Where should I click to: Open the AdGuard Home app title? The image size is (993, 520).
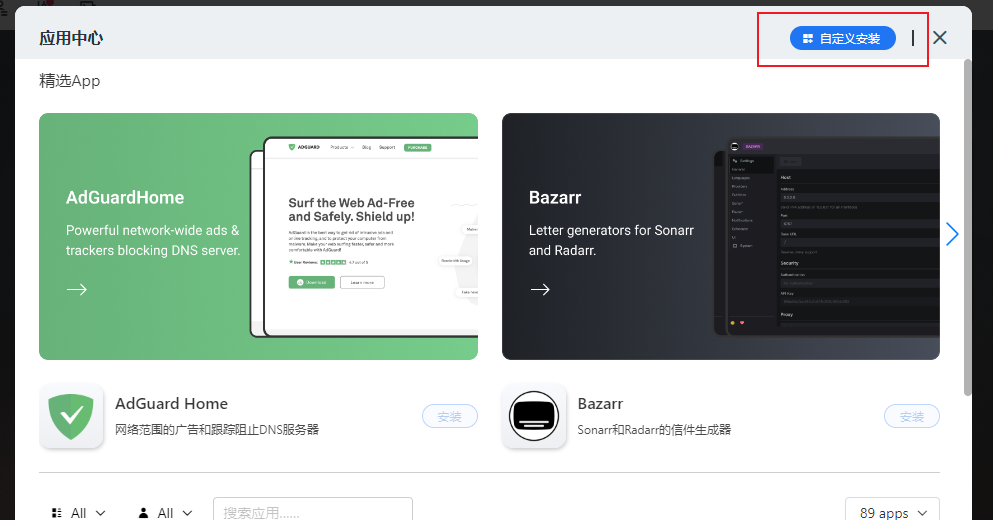[172, 403]
